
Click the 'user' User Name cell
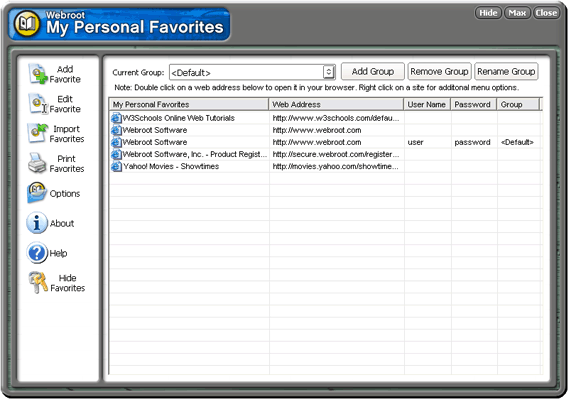point(415,142)
